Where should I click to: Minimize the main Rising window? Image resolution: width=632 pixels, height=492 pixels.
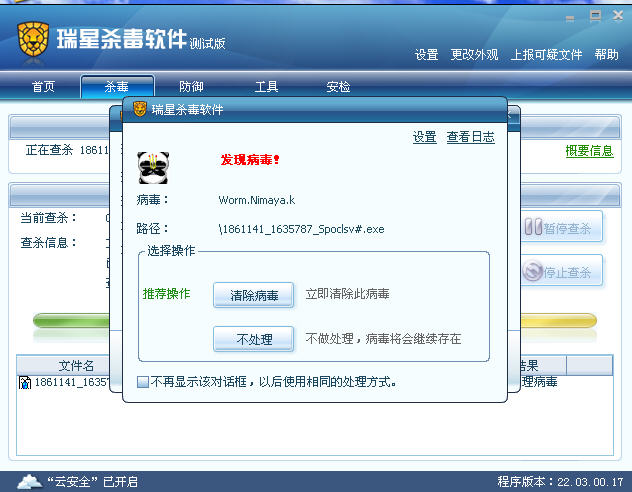coord(570,19)
